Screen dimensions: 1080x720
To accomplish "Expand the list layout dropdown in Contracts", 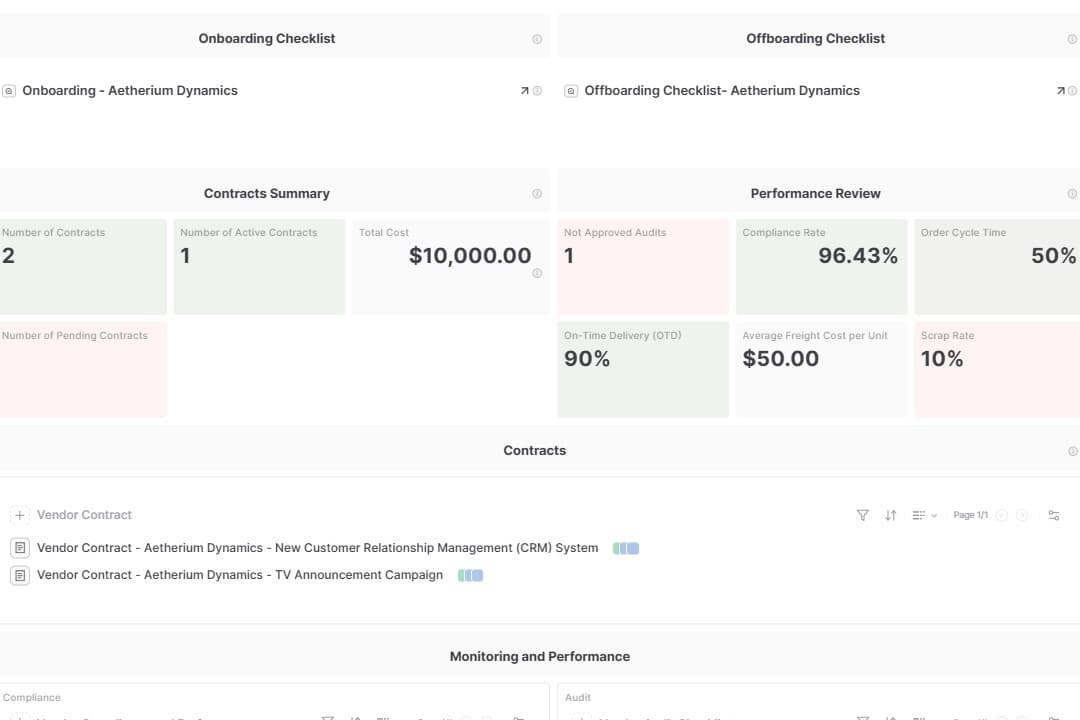I will [924, 515].
